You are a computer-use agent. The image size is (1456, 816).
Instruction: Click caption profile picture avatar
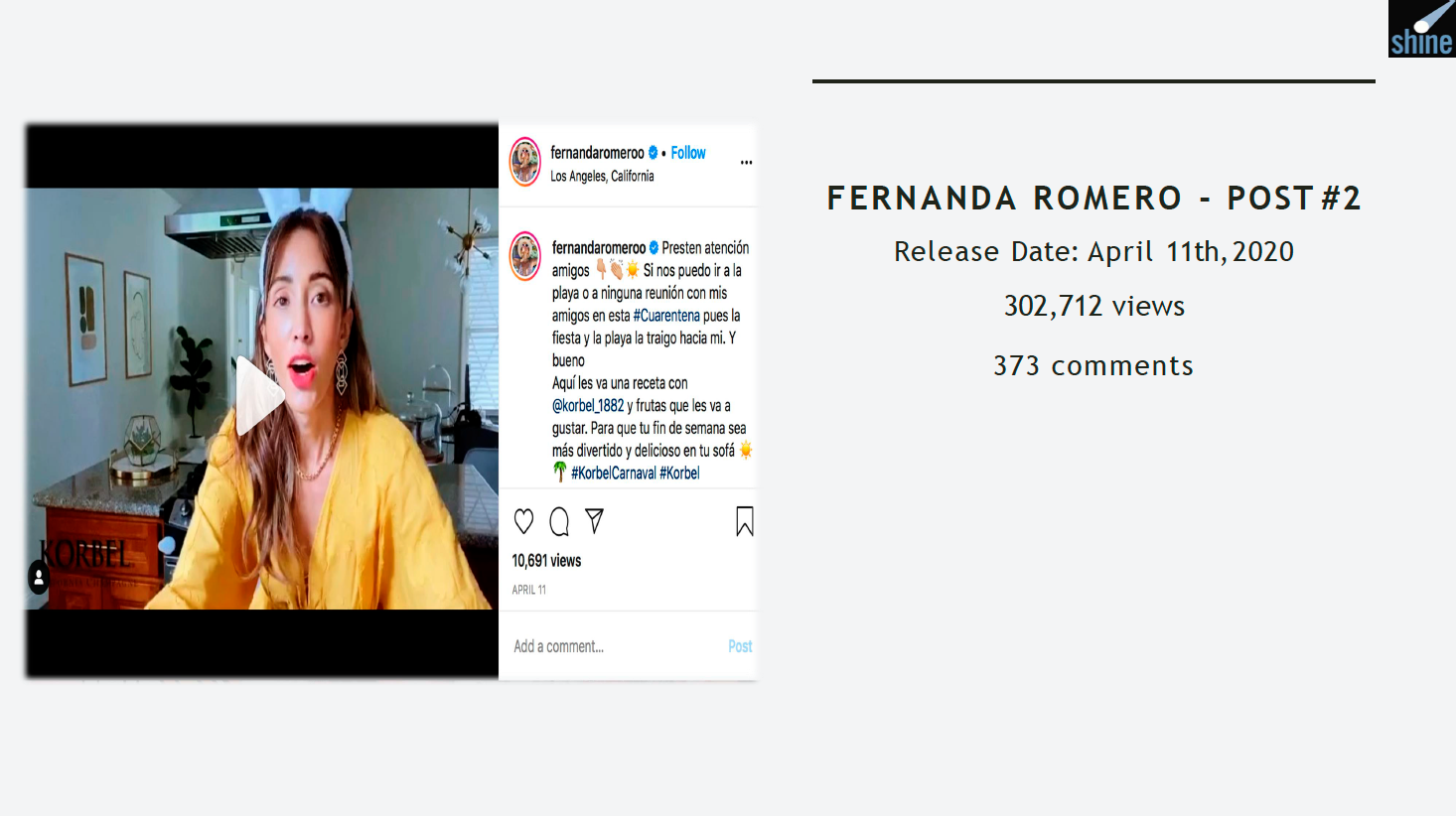(x=525, y=256)
